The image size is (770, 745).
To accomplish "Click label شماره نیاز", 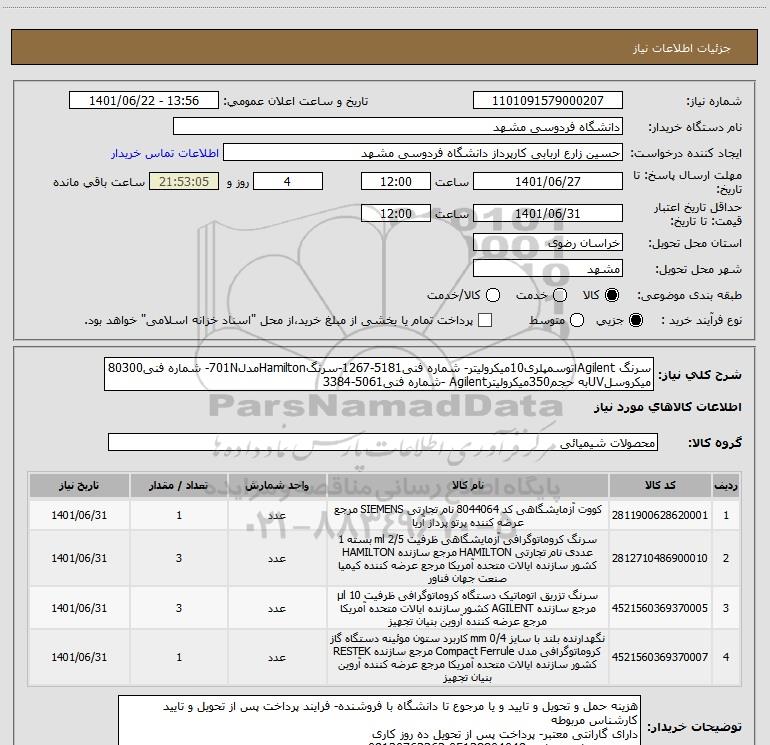I will click(714, 102).
